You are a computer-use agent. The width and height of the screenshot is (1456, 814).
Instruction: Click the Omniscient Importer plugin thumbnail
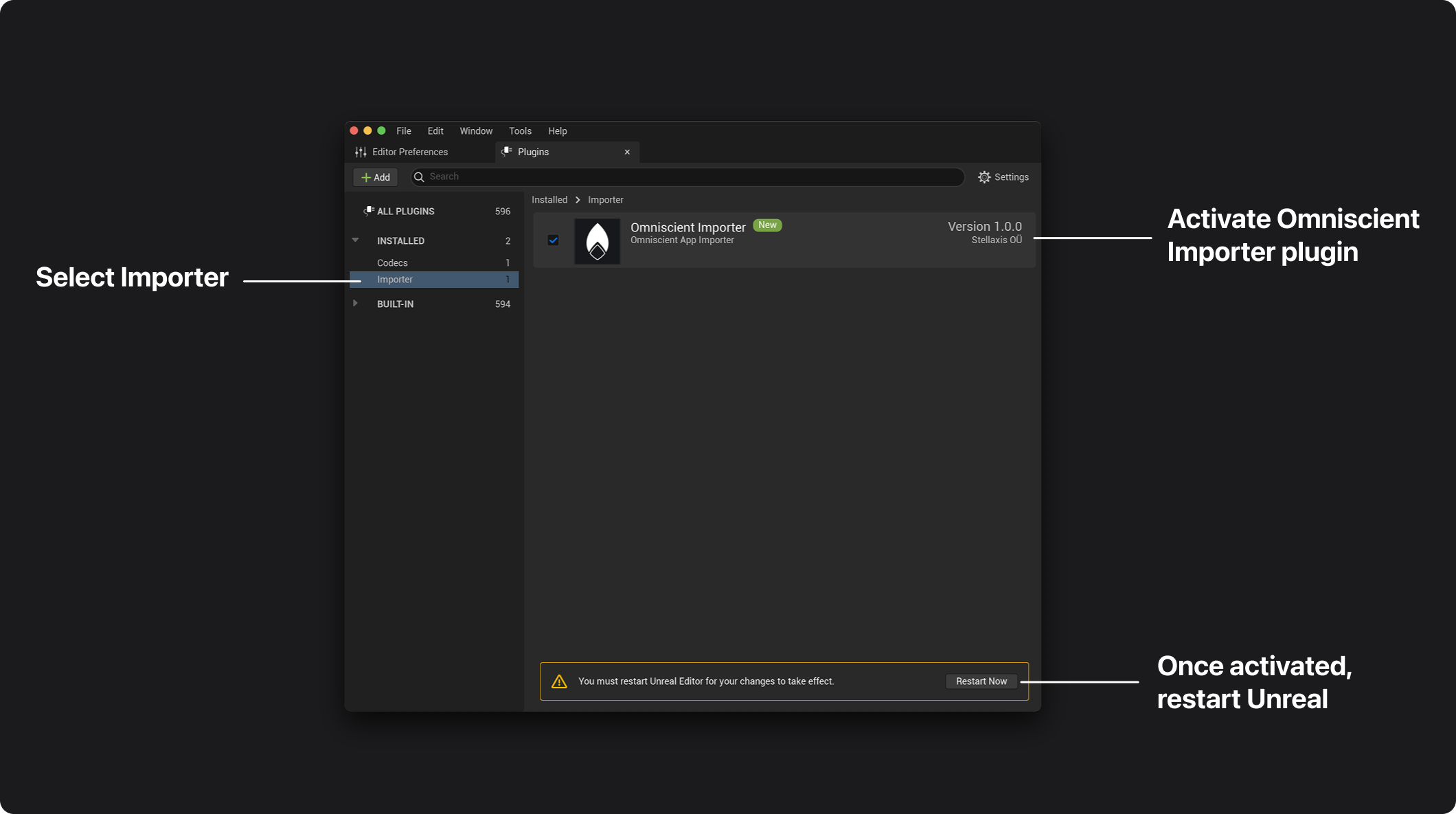(597, 240)
